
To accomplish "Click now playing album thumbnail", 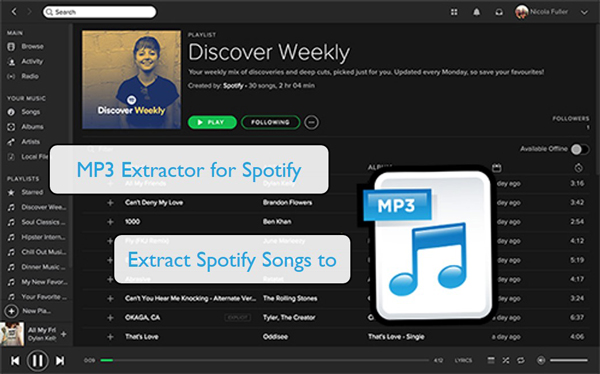I will (12, 334).
